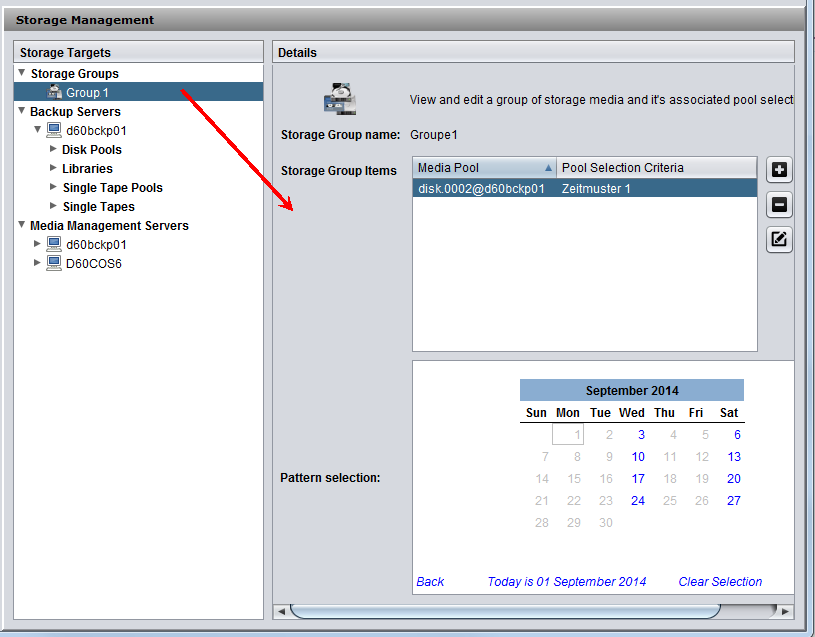Image resolution: width=815 pixels, height=637 pixels.
Task: Select the D60COS6 tree item
Action: [94, 263]
